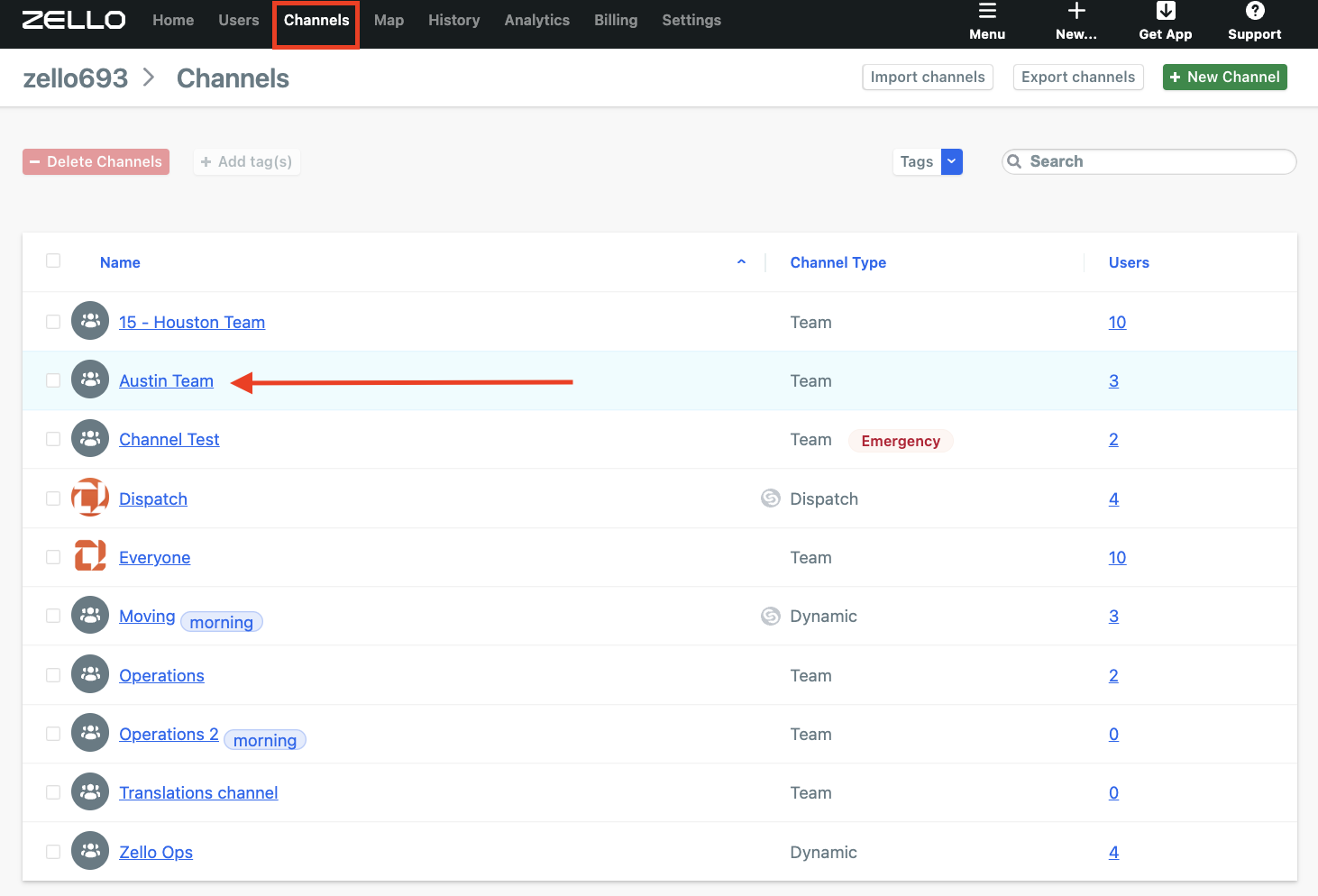Open the Austin Team channel link

(x=167, y=380)
